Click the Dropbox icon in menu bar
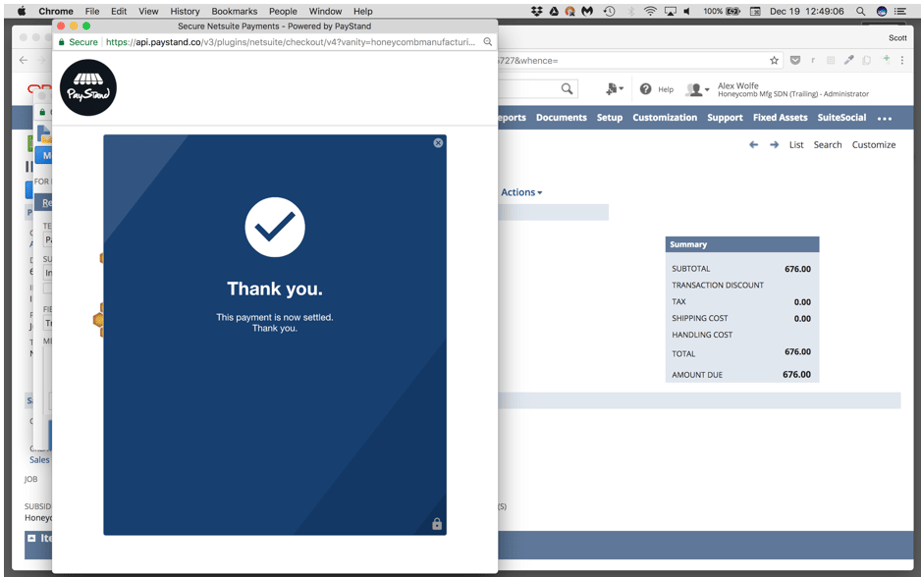 [x=537, y=11]
